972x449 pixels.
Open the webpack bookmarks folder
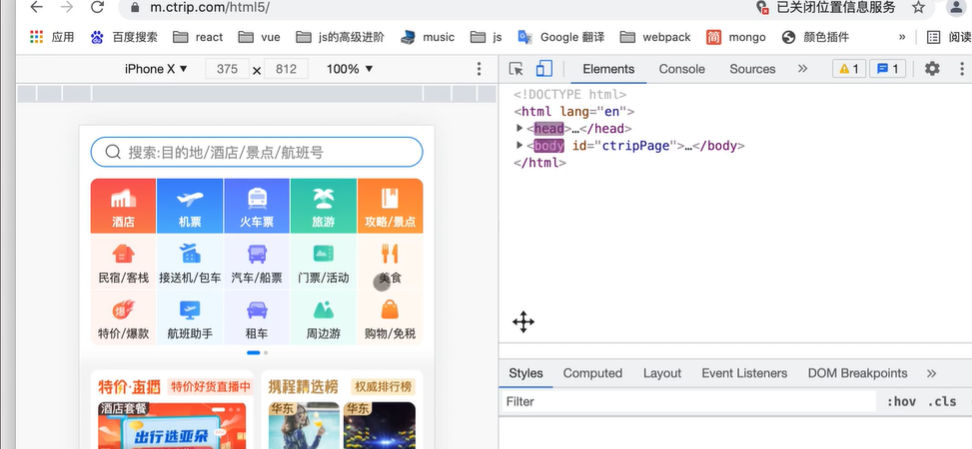pos(655,37)
